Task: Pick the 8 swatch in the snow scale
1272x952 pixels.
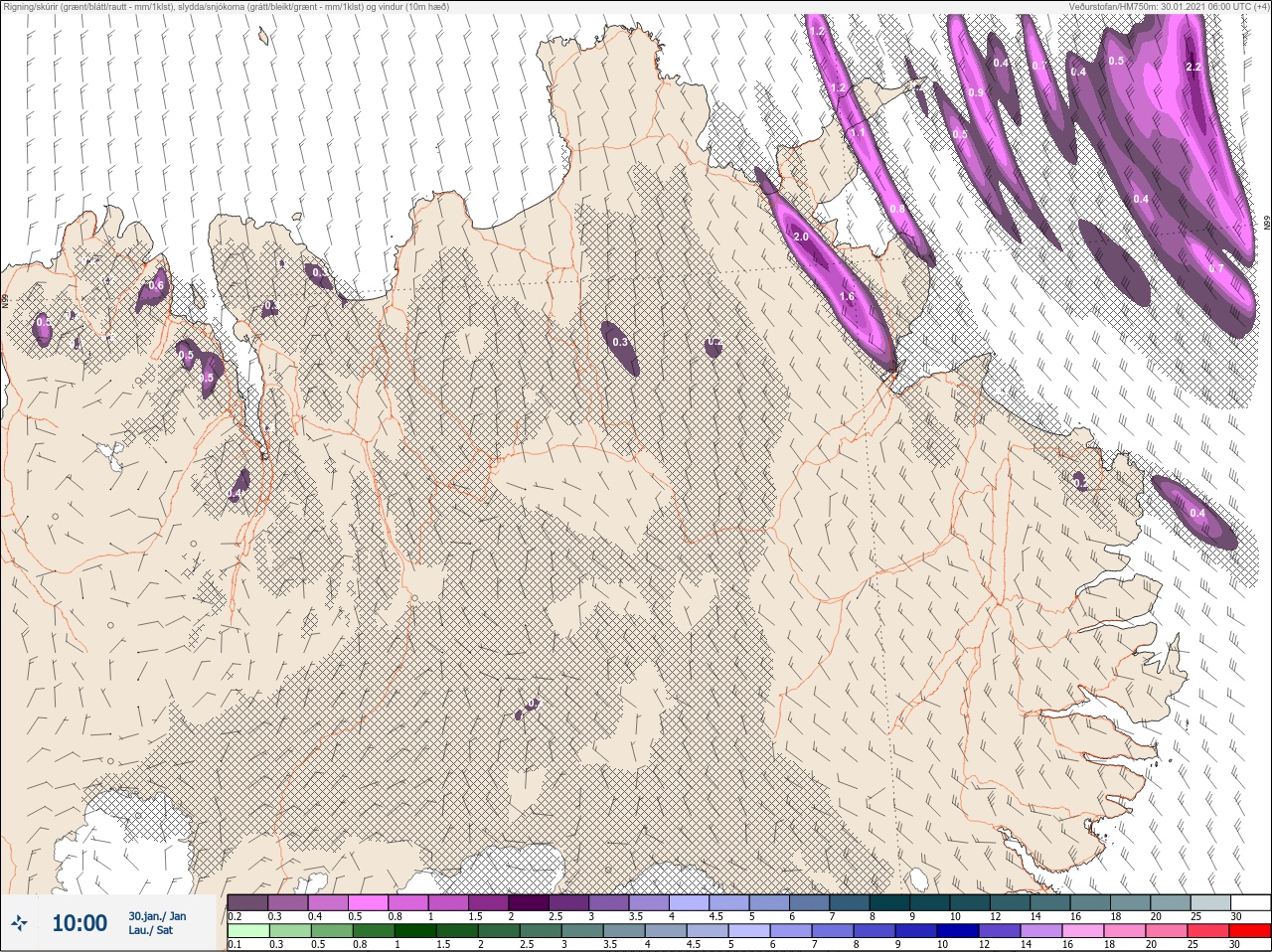Action: point(890,902)
